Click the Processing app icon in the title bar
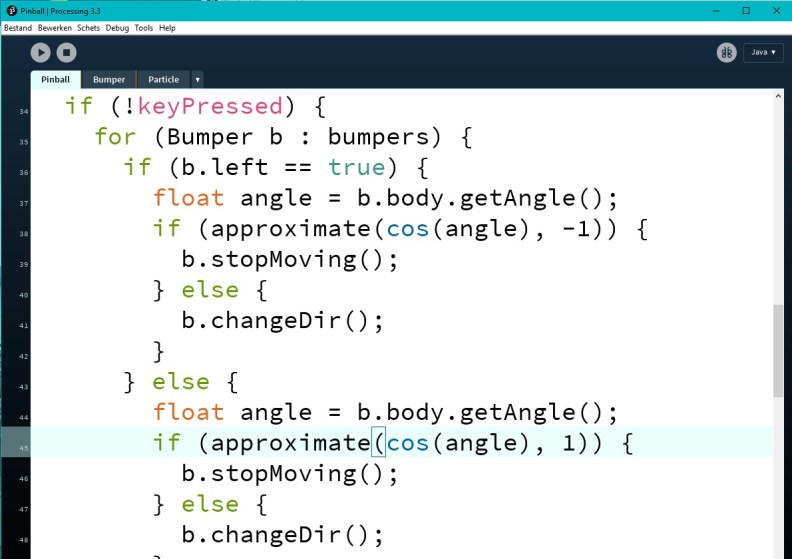 (11, 10)
